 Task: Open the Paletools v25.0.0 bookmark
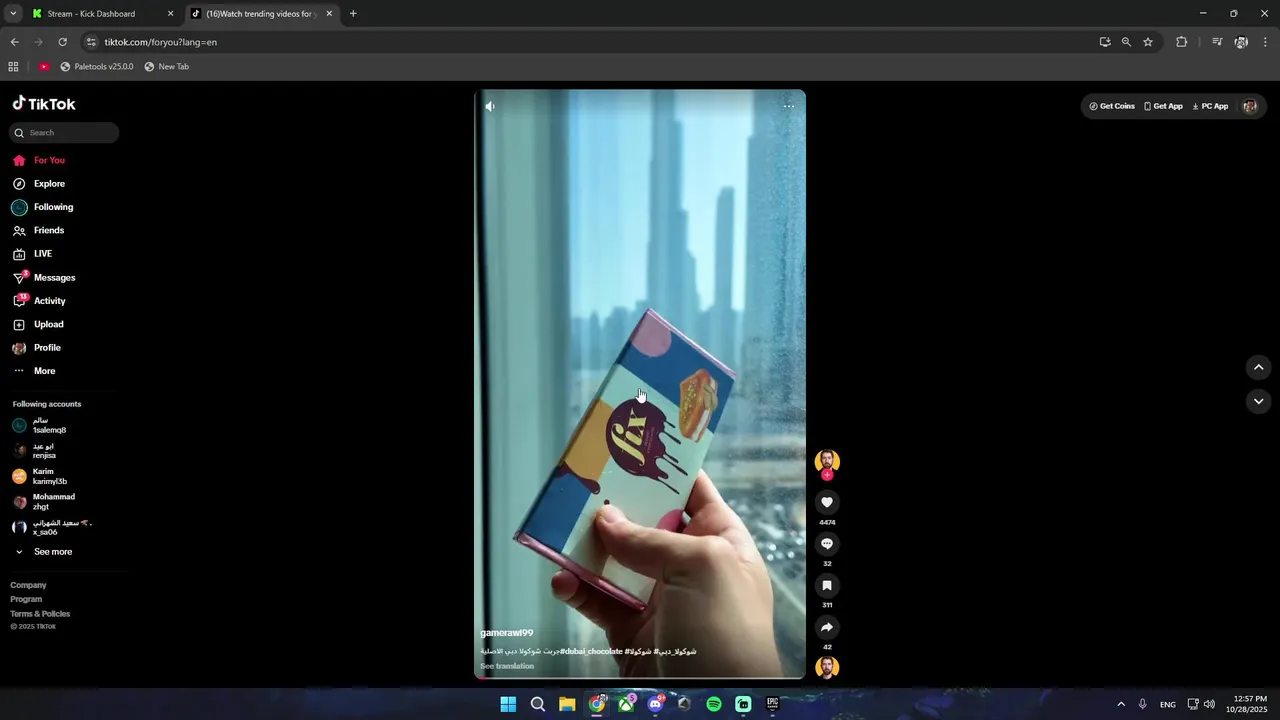point(96,67)
